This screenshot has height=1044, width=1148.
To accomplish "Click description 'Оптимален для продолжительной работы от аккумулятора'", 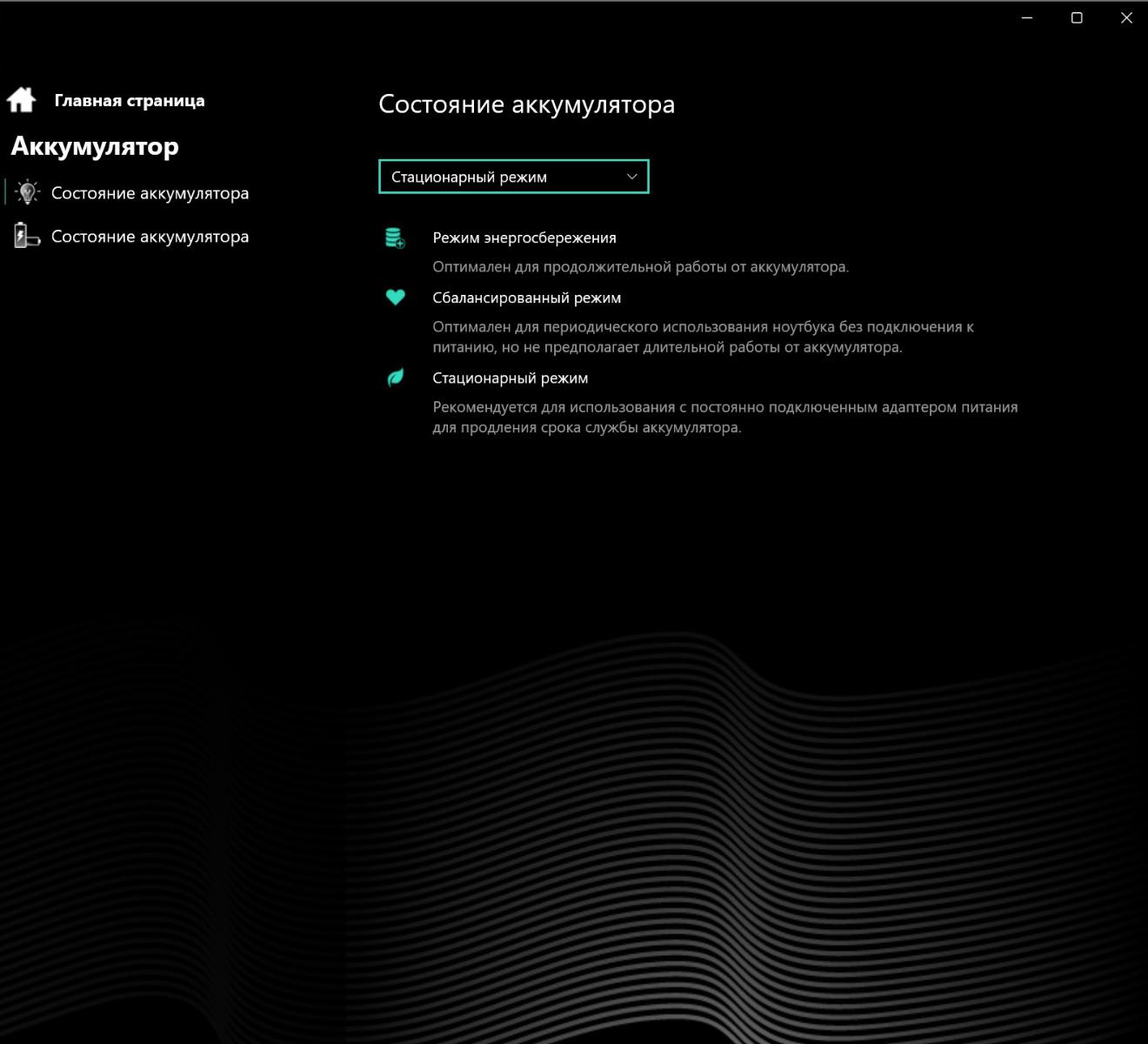I will click(641, 267).
